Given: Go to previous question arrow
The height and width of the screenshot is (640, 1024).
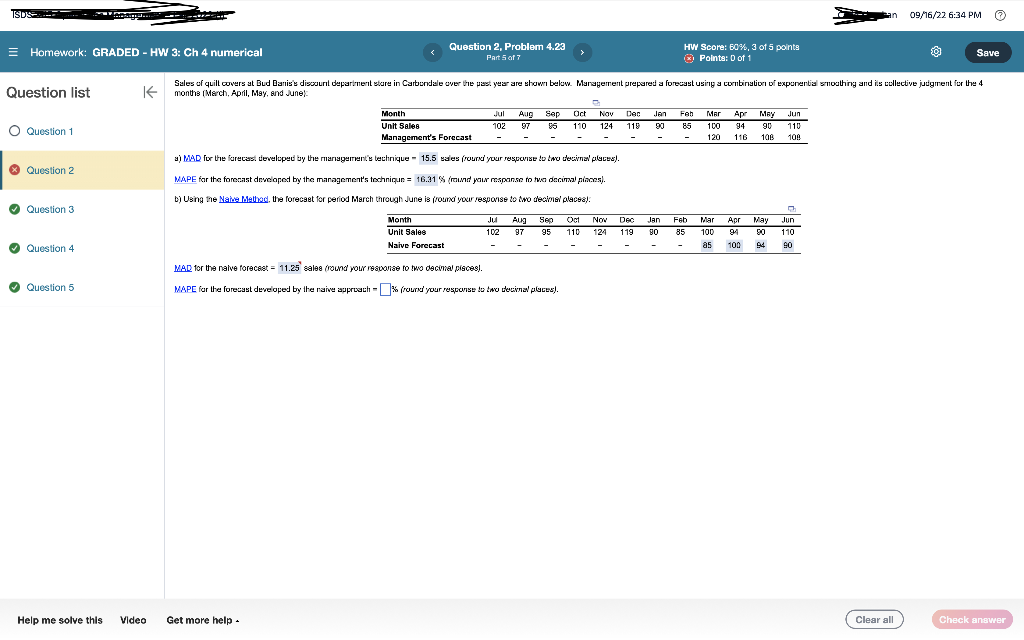Looking at the screenshot, I should [432, 52].
